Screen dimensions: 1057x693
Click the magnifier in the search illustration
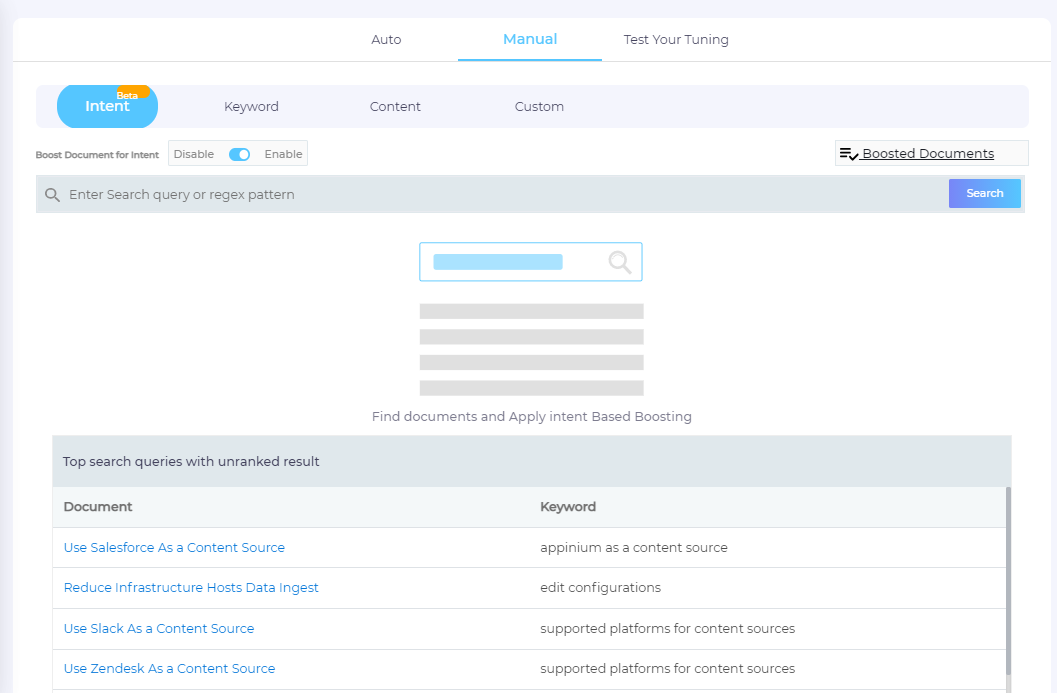click(620, 262)
